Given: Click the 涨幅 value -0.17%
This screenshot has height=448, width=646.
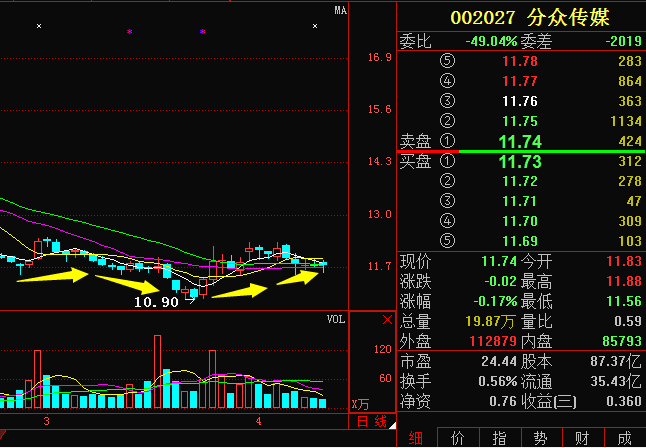Looking at the screenshot, I should 495,301.
